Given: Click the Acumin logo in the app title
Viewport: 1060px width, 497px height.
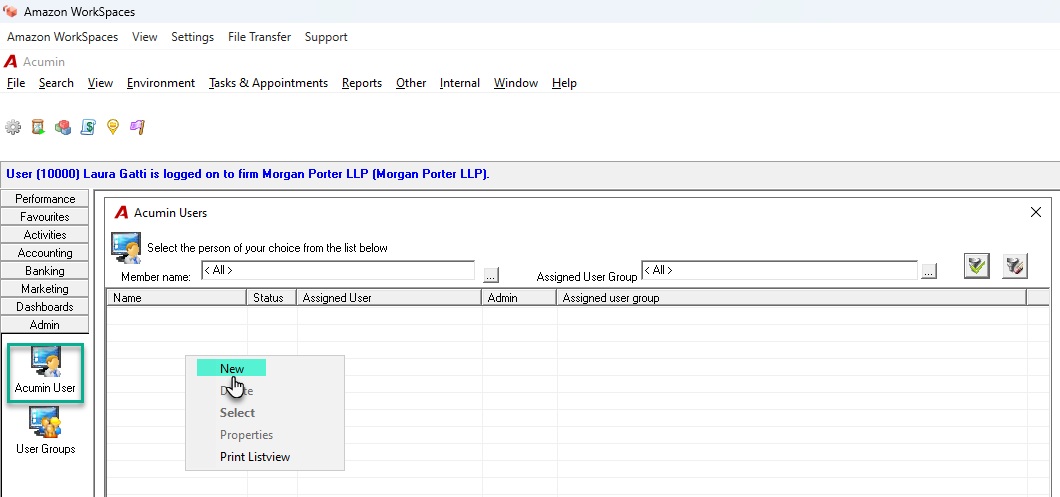Looking at the screenshot, I should coord(10,62).
